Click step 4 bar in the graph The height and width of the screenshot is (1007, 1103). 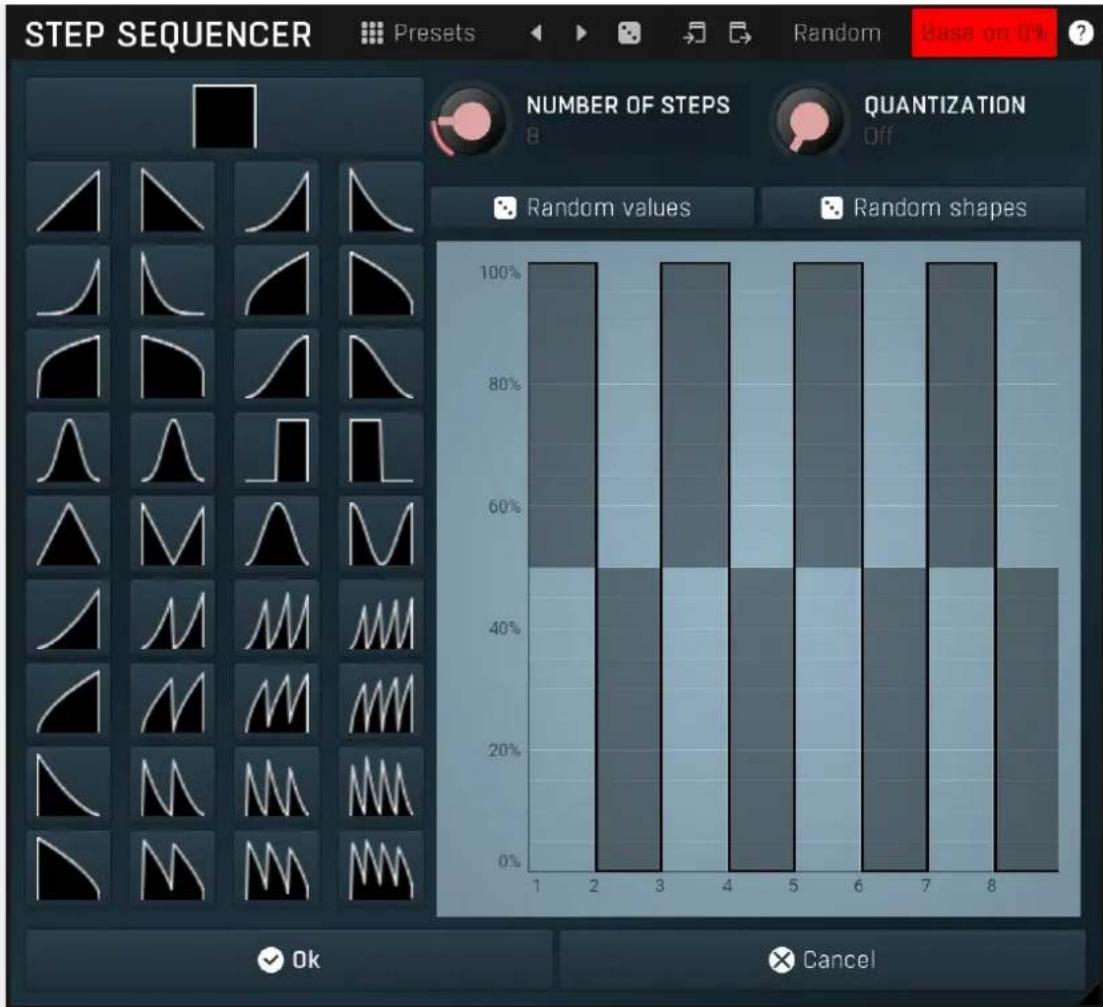pos(762,719)
